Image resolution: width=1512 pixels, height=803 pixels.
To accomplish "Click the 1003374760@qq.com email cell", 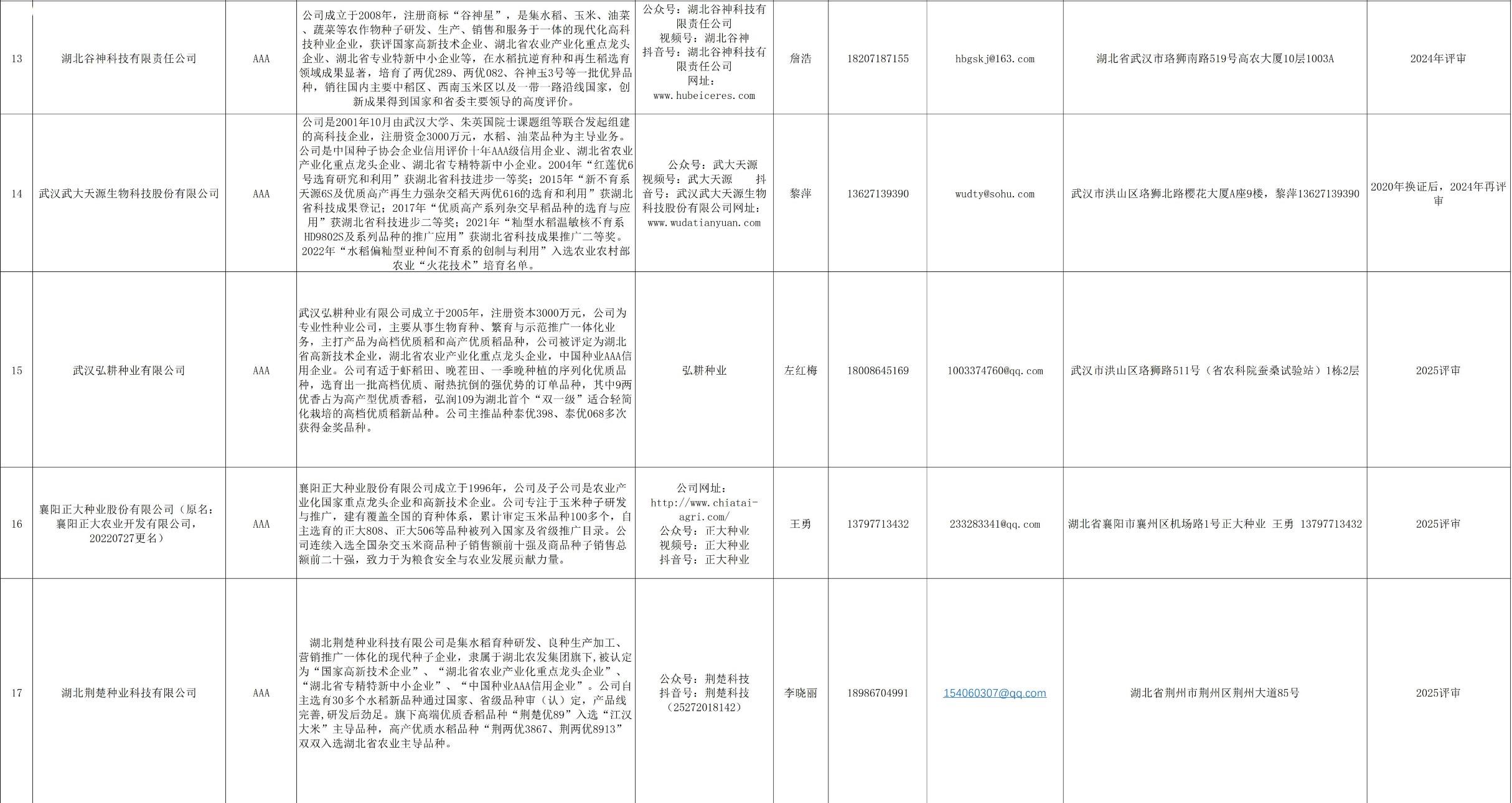I will tap(995, 370).
